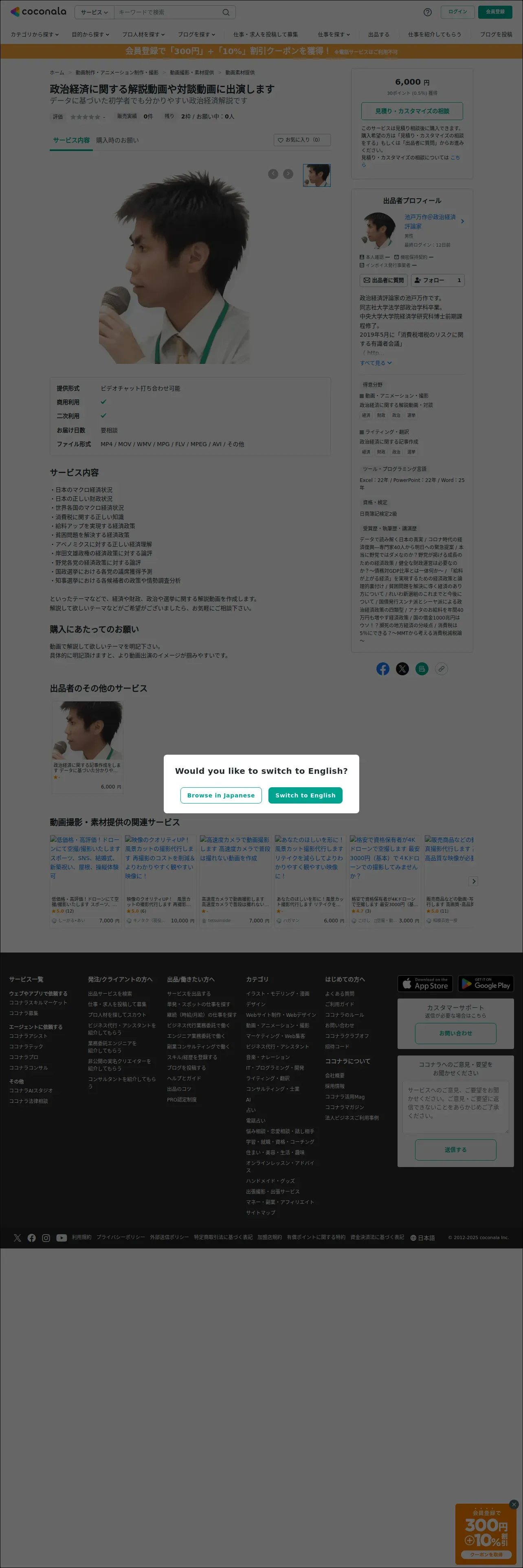
Task: Open ブログを投稿 menu item
Action: click(x=496, y=35)
